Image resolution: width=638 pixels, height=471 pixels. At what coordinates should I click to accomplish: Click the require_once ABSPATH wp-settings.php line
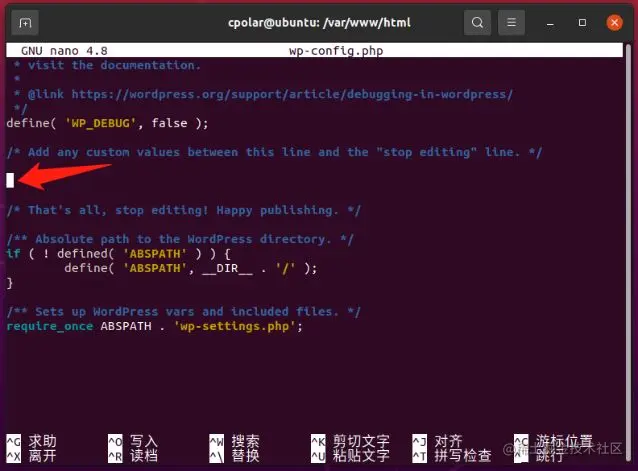(155, 326)
